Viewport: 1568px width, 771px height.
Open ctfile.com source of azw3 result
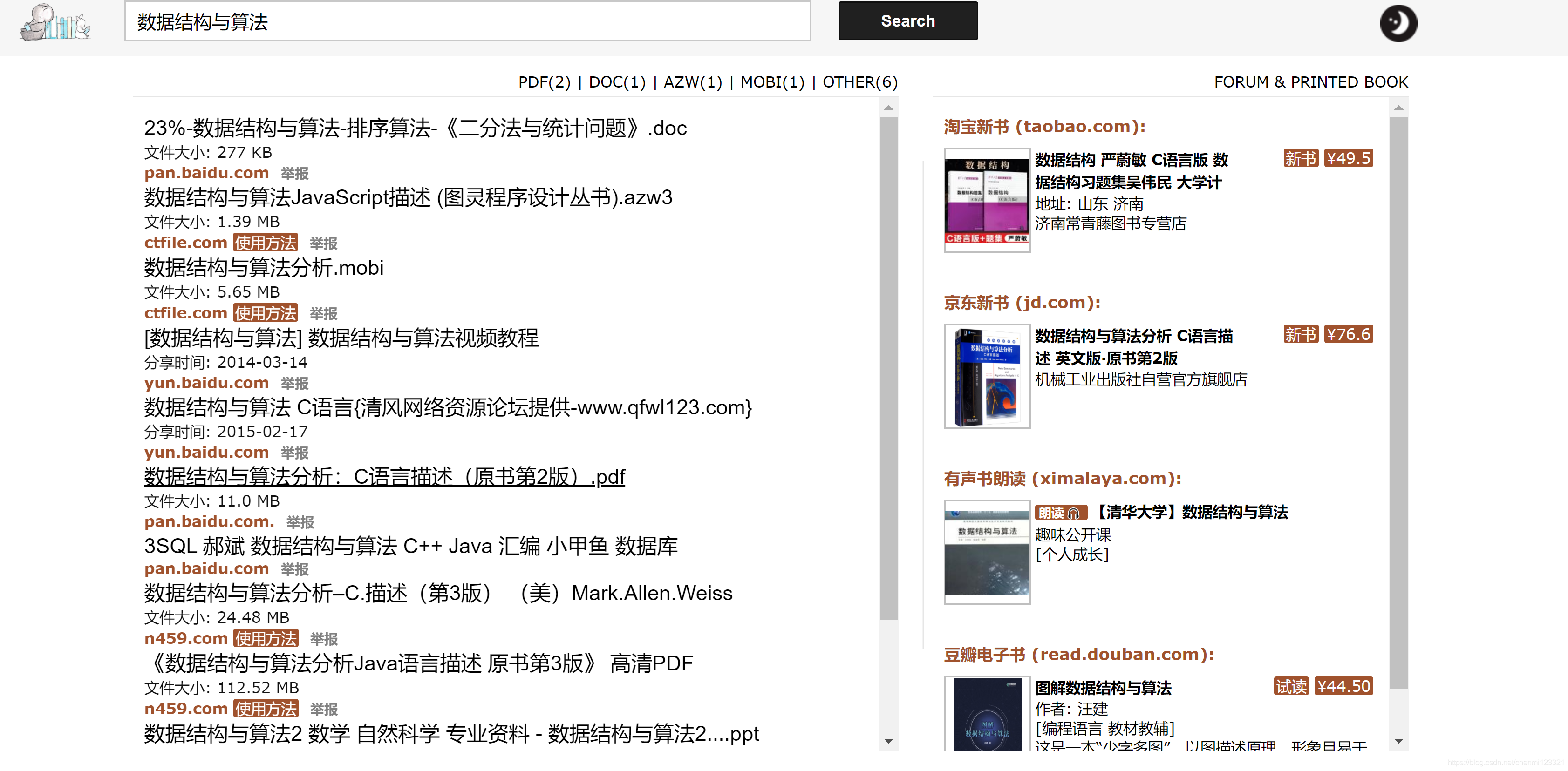coord(186,242)
